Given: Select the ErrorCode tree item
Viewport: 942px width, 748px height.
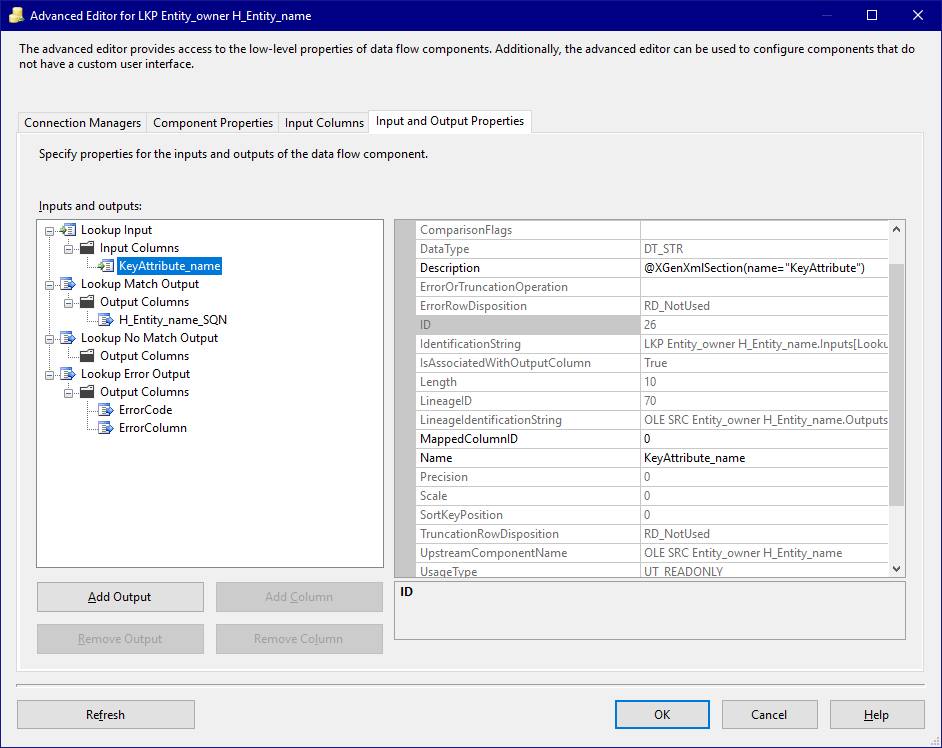Looking at the screenshot, I should point(145,410).
